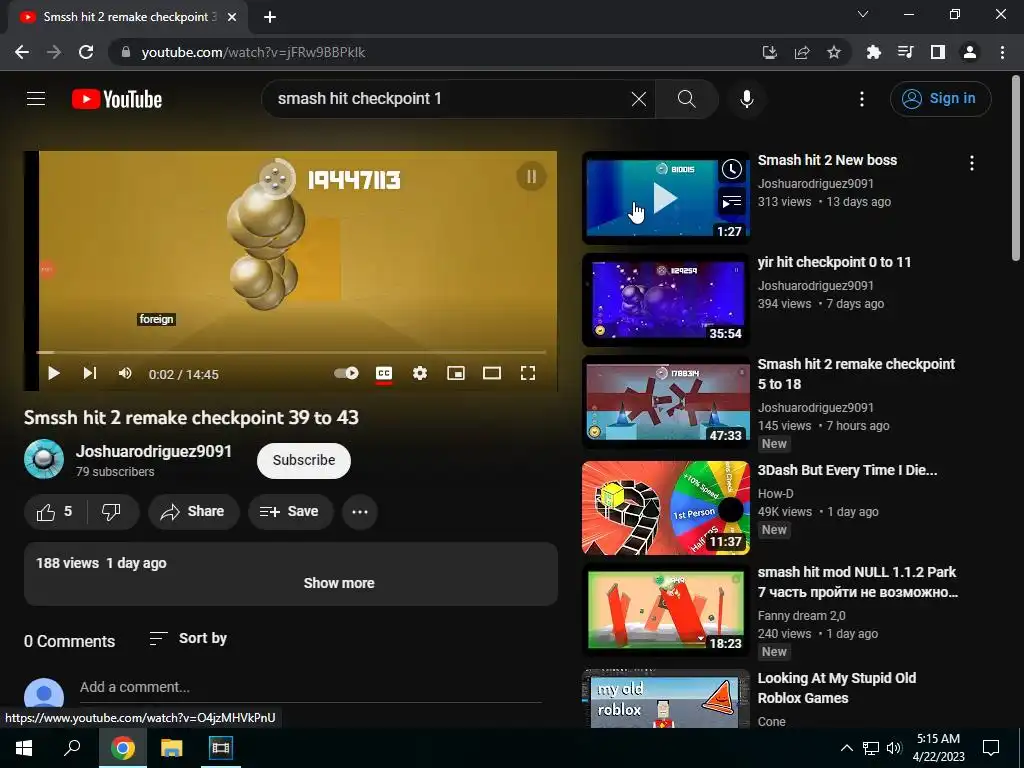Show hidden tray icons chevron
1024x768 pixels.
(x=846, y=748)
